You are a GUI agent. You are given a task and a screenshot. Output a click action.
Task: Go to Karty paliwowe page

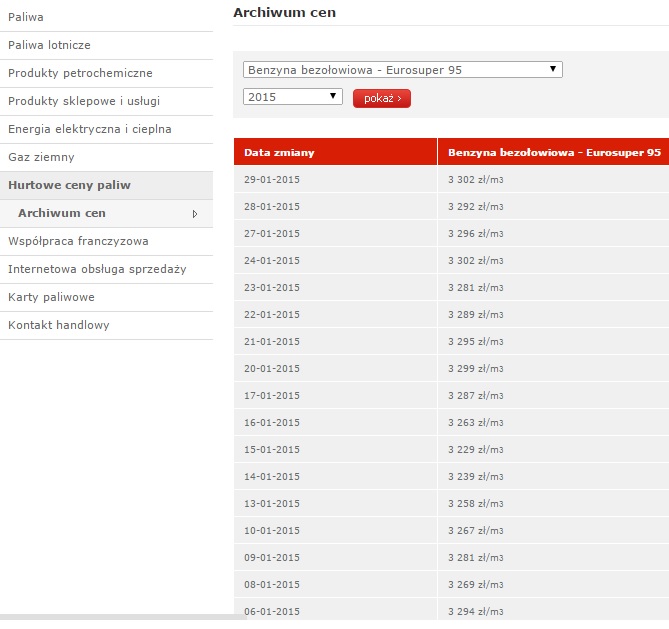click(x=51, y=297)
